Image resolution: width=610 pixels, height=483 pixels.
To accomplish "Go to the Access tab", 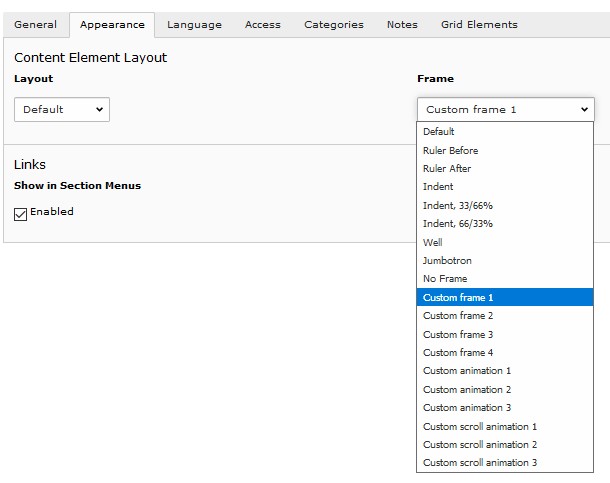I will 262,25.
